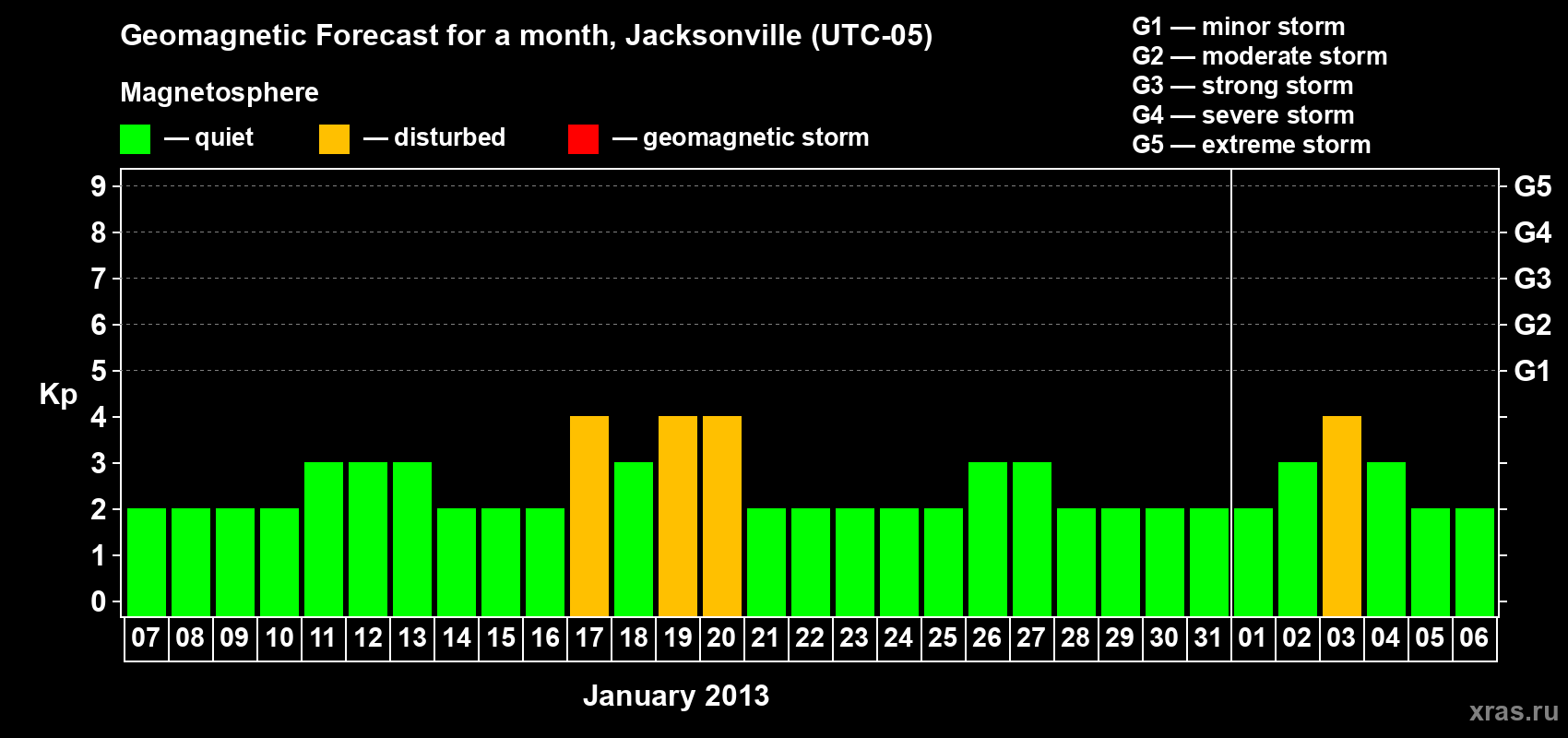
Task: Click the green bar for day 11
Action: coord(324,539)
